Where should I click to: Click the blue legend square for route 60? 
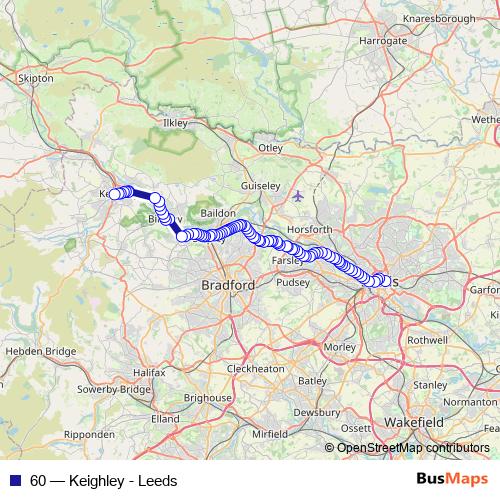[x=16, y=480]
